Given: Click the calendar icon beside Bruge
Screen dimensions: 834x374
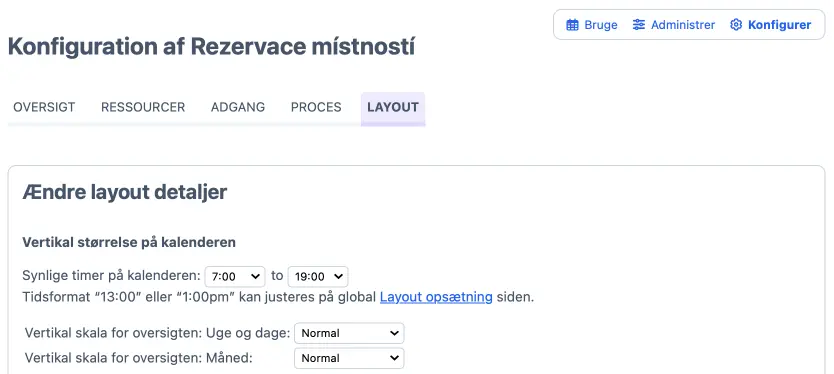Looking at the screenshot, I should [572, 25].
